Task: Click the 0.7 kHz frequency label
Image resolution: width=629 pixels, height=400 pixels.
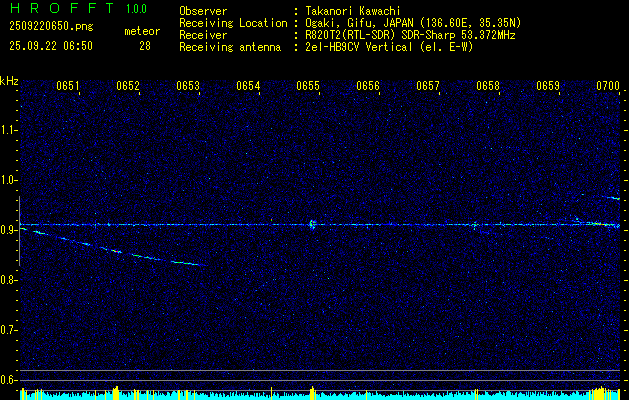Action: click(x=9, y=330)
